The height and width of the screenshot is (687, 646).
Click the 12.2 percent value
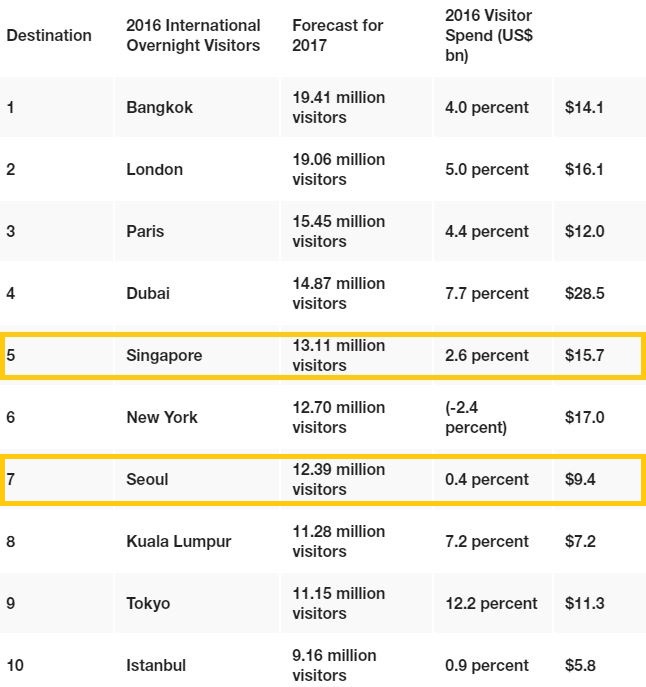point(491,603)
